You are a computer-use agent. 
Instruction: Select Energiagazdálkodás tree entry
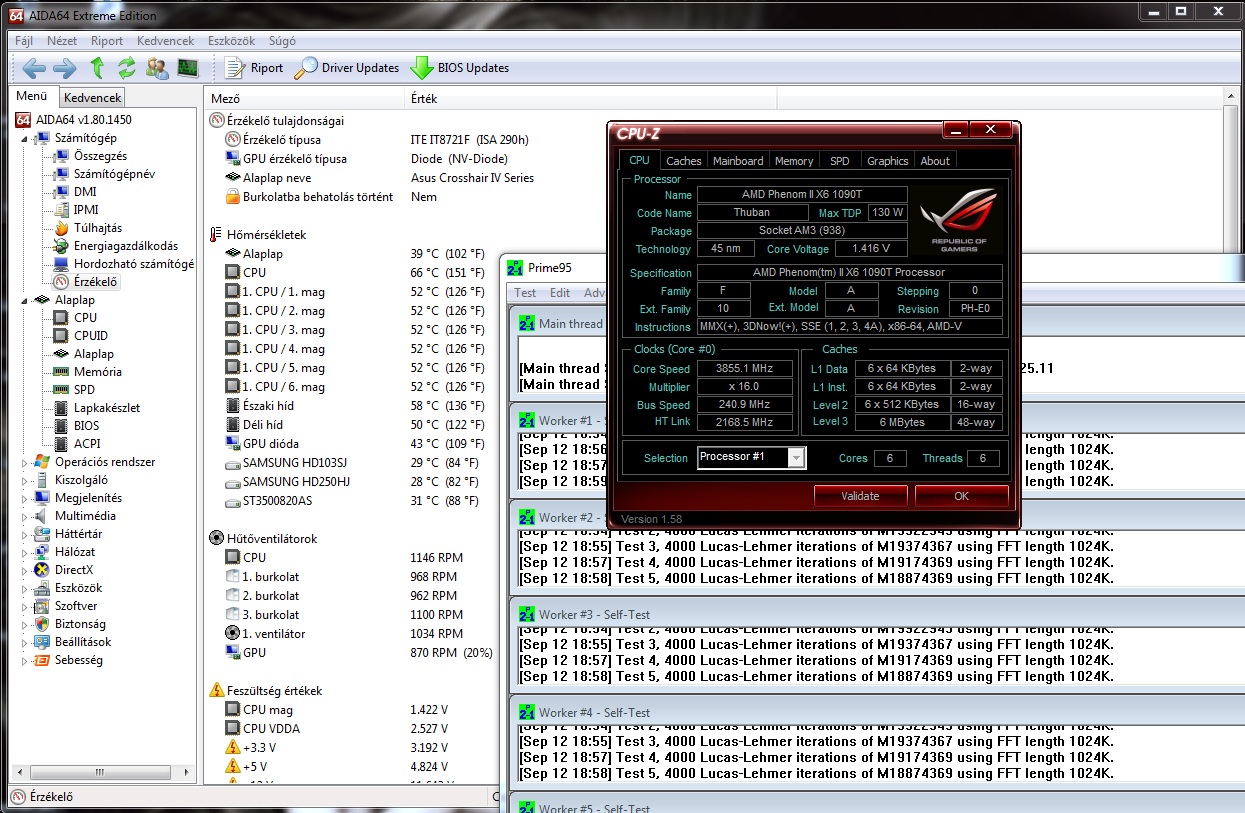tap(126, 246)
